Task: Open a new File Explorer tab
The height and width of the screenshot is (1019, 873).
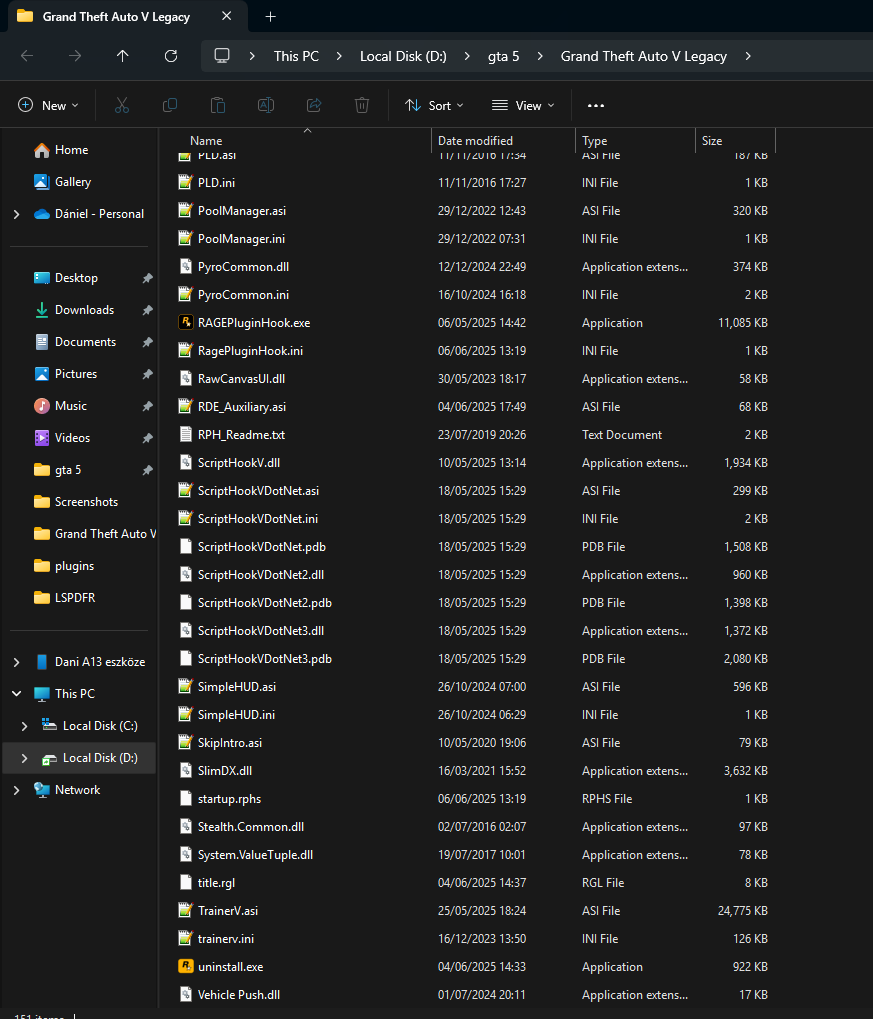Action: tap(271, 17)
